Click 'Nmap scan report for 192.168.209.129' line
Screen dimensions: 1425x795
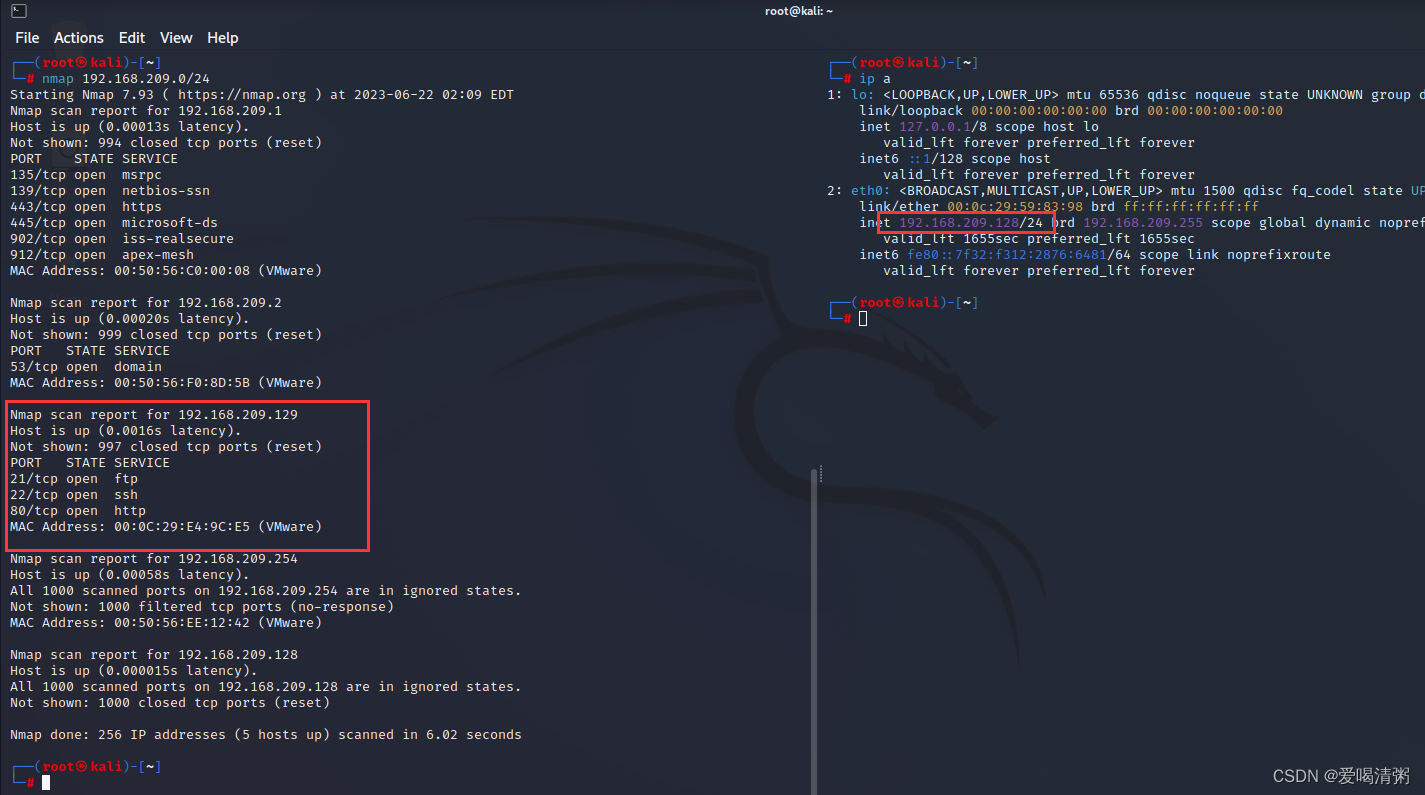pos(154,414)
